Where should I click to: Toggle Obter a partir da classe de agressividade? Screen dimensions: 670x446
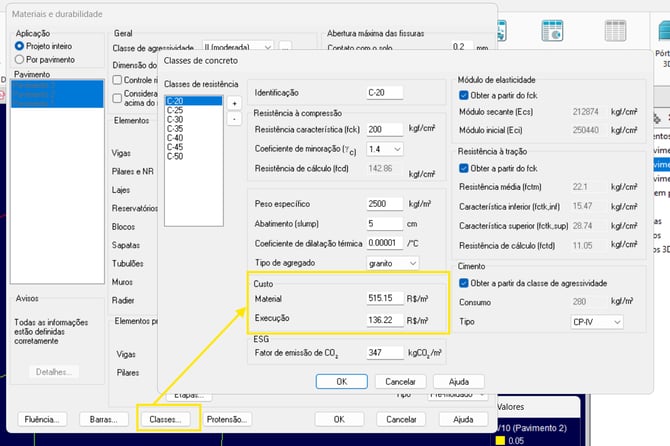pos(464,283)
